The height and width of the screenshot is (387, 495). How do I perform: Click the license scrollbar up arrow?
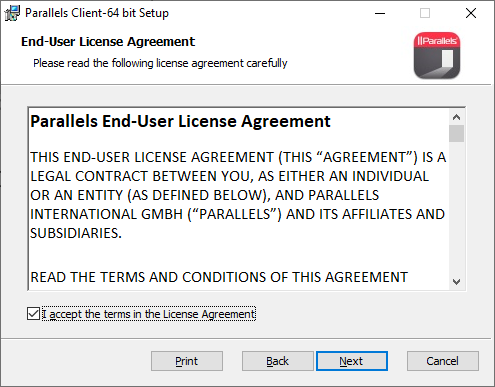pos(456,117)
